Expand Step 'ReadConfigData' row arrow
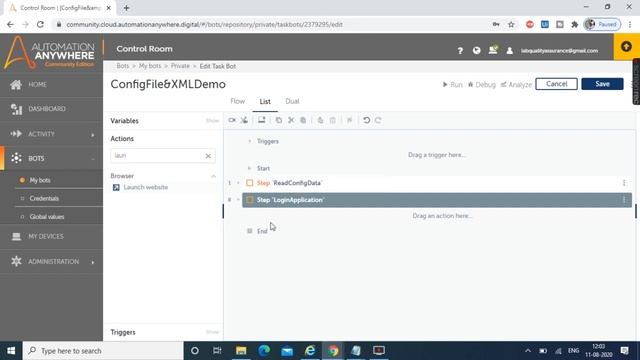The height and width of the screenshot is (360, 640). coord(238,183)
